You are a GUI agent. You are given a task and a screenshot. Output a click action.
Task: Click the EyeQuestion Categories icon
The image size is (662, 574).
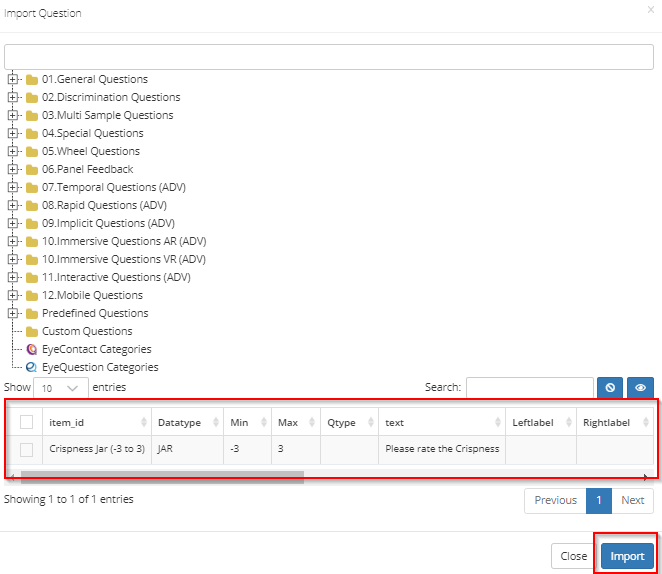32,367
